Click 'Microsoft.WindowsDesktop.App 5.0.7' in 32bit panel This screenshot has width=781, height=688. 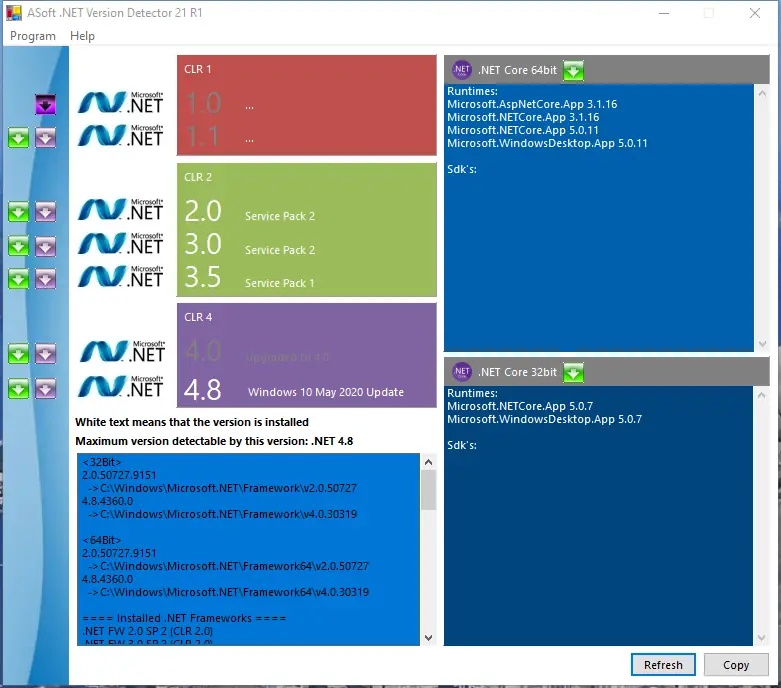click(544, 419)
